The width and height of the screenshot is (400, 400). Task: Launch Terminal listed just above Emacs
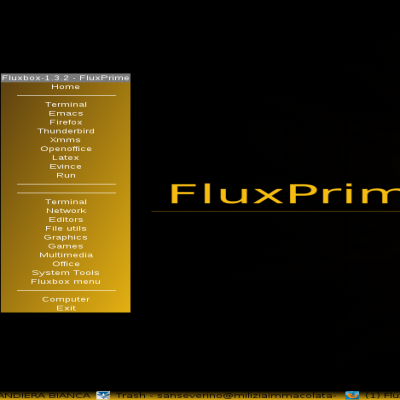coord(66,104)
